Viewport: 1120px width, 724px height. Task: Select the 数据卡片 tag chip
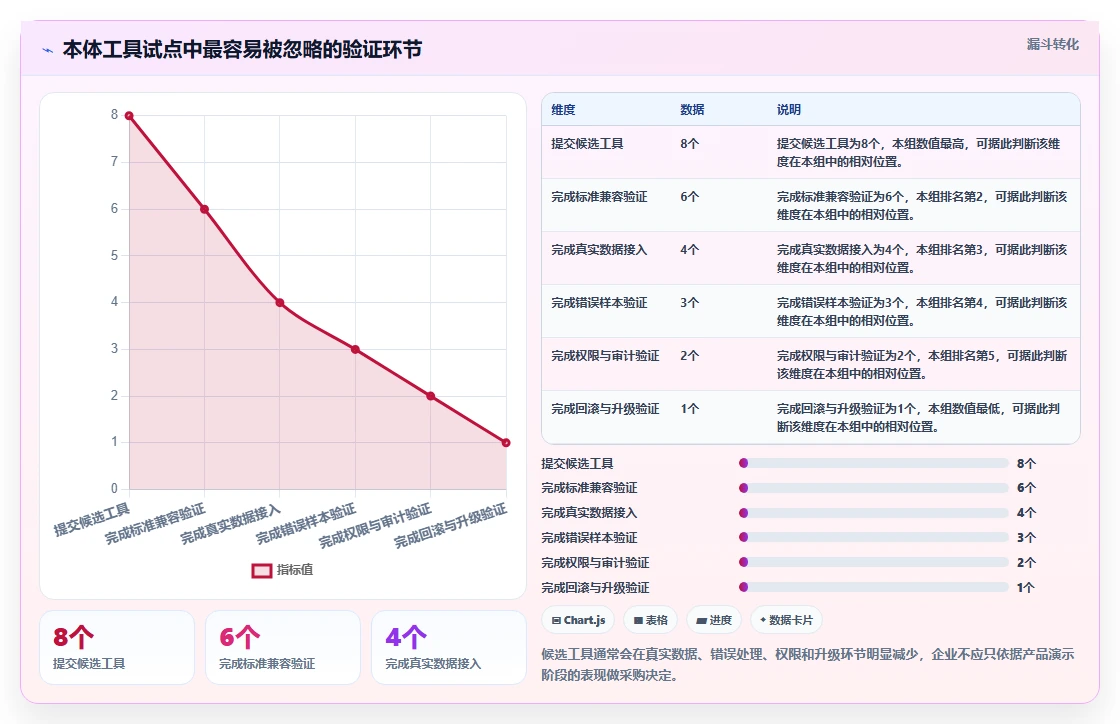pos(786,620)
